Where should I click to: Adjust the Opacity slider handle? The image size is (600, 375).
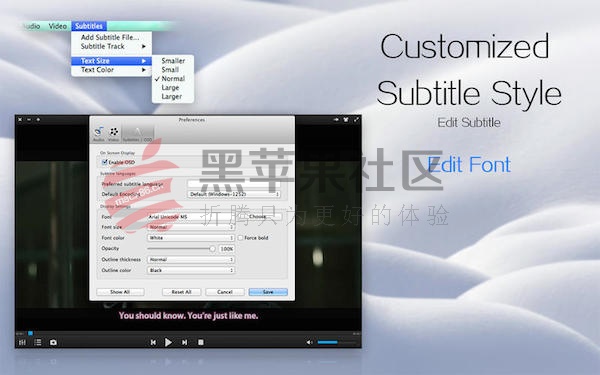pyautogui.click(x=212, y=249)
